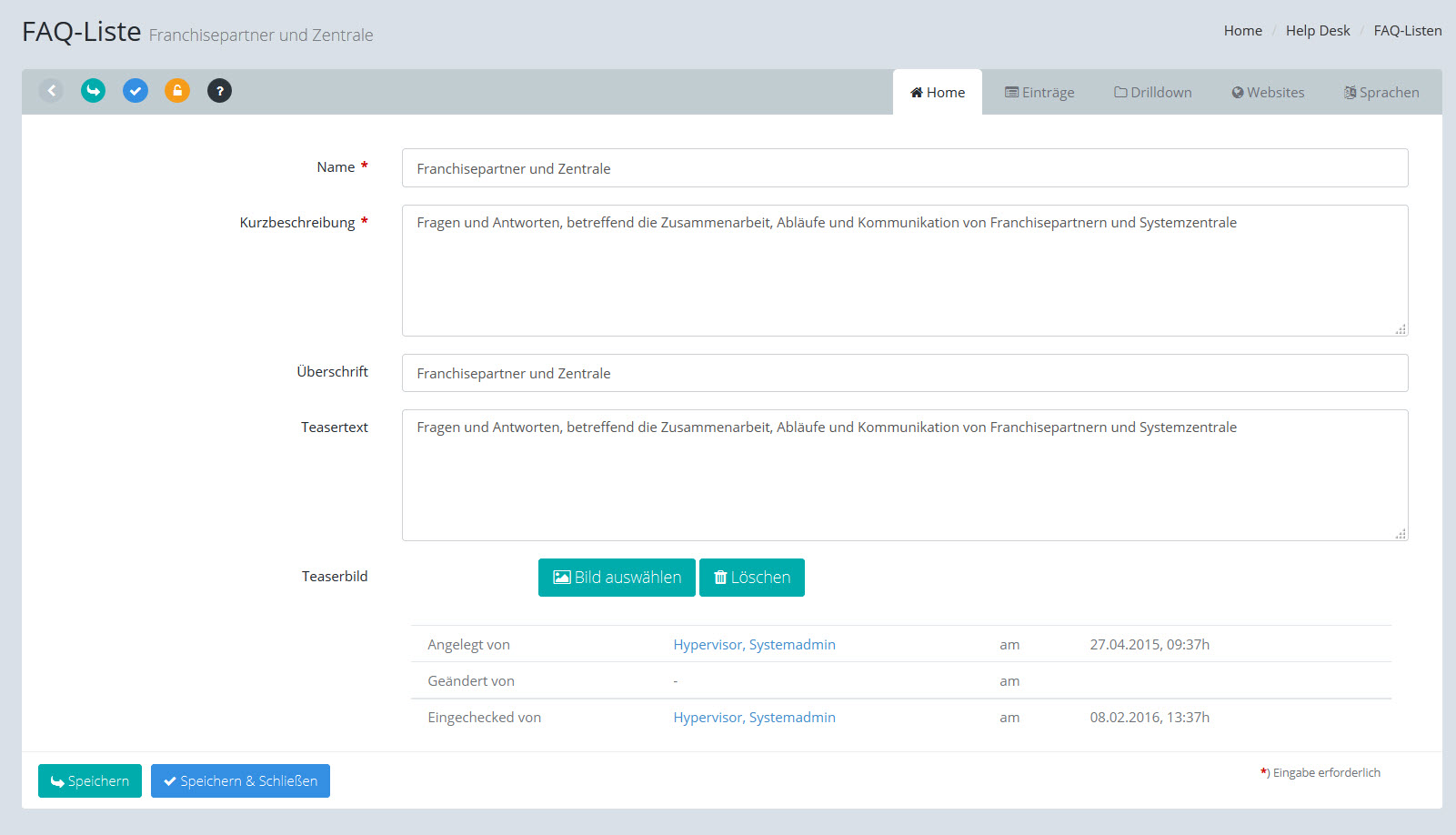
Task: Switch to the Einträge tab
Action: pos(1039,93)
